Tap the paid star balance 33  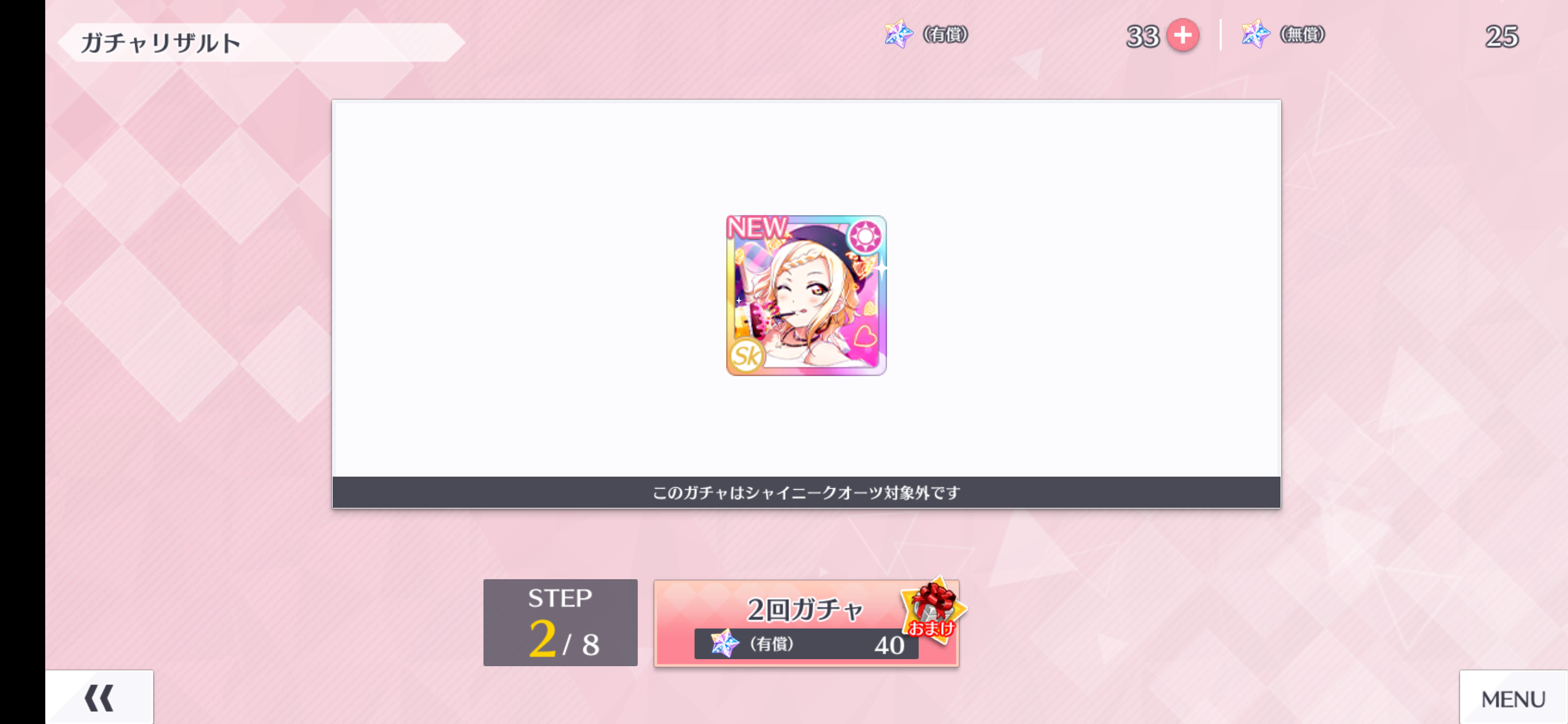pyautogui.click(x=1142, y=37)
